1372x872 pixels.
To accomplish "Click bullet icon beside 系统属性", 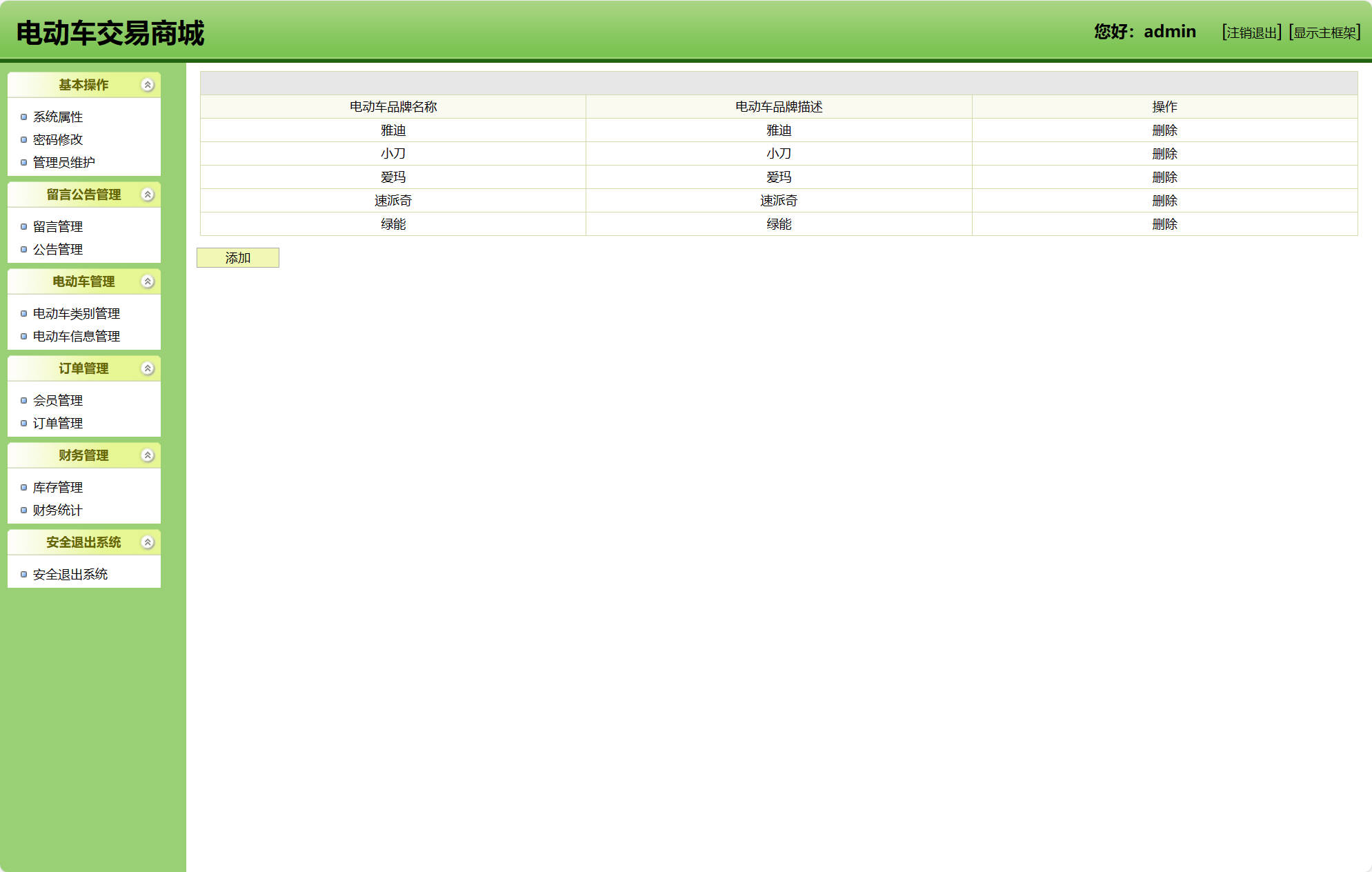I will click(24, 117).
